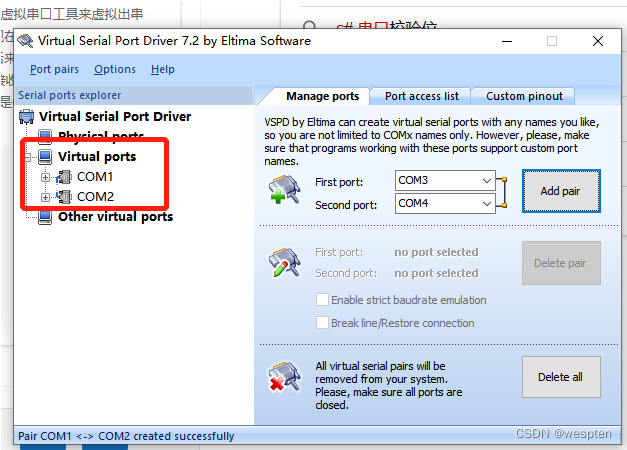
Task: Click the edit pair connector icon
Action: pyautogui.click(x=285, y=262)
